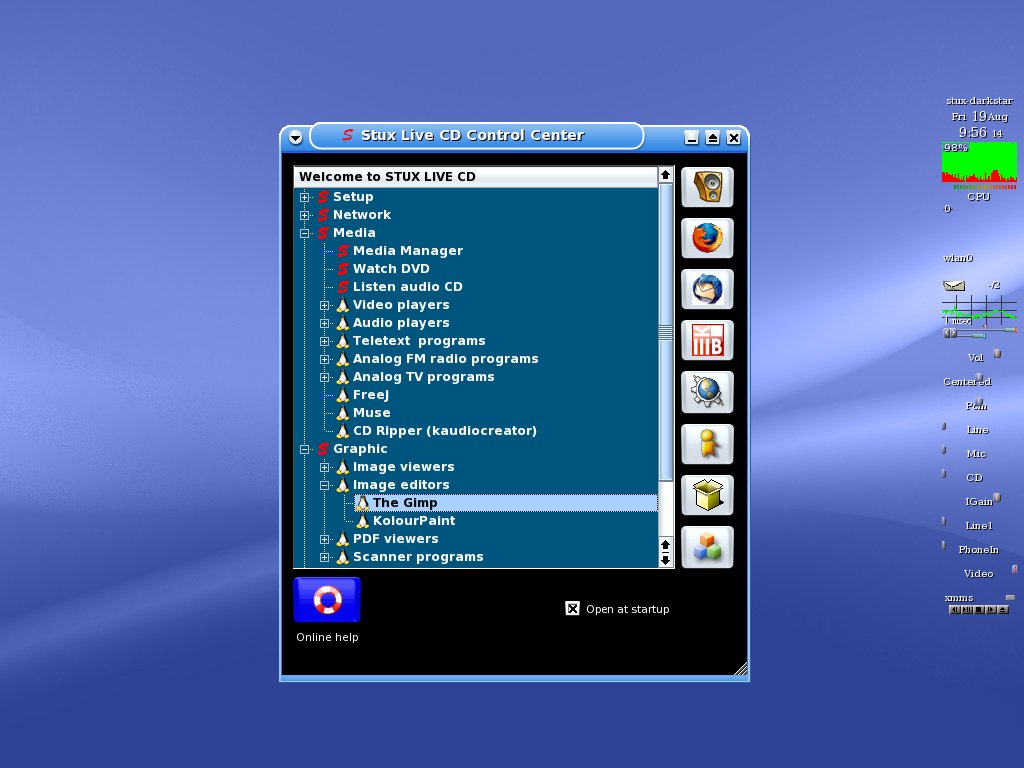Expand the Video players node
The height and width of the screenshot is (768, 1024).
pos(325,306)
